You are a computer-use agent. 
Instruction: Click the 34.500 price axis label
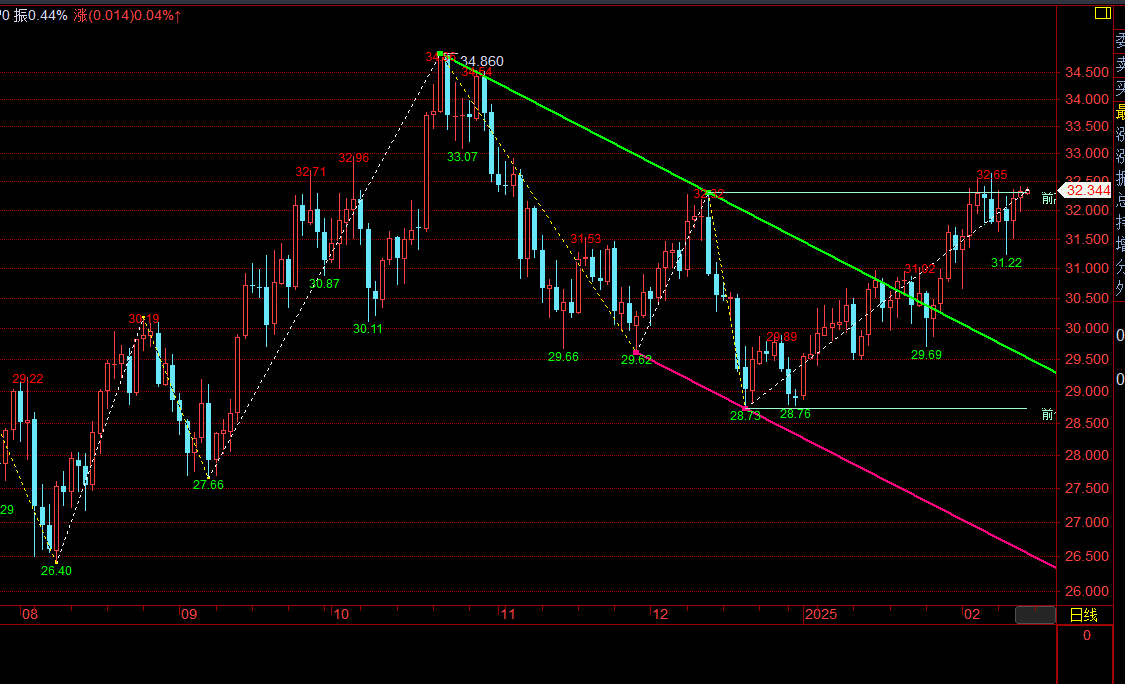tap(1084, 73)
